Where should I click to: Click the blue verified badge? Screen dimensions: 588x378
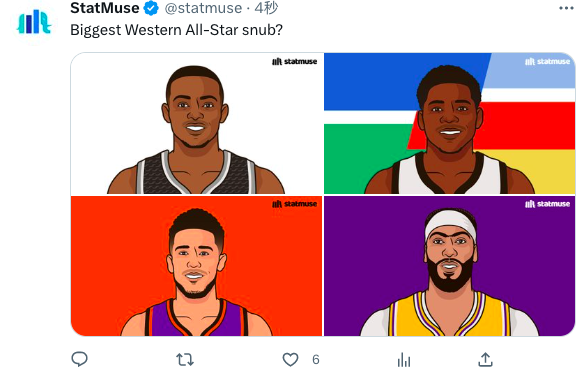coord(151,8)
